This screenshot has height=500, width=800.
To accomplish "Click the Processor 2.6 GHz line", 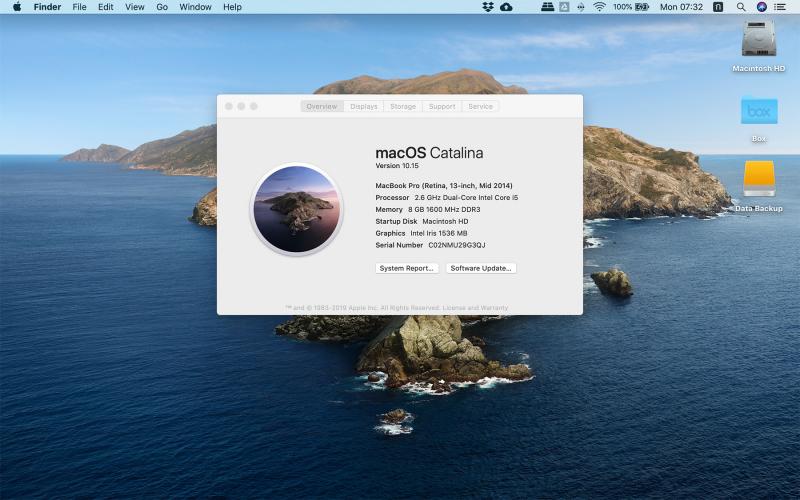I will (447, 197).
